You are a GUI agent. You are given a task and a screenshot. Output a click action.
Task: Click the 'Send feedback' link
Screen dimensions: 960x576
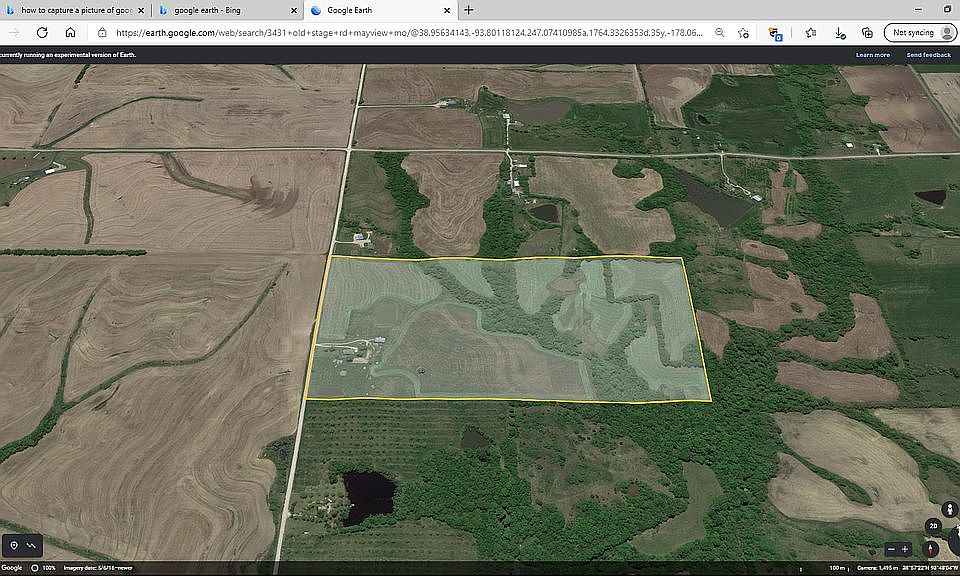[x=928, y=55]
